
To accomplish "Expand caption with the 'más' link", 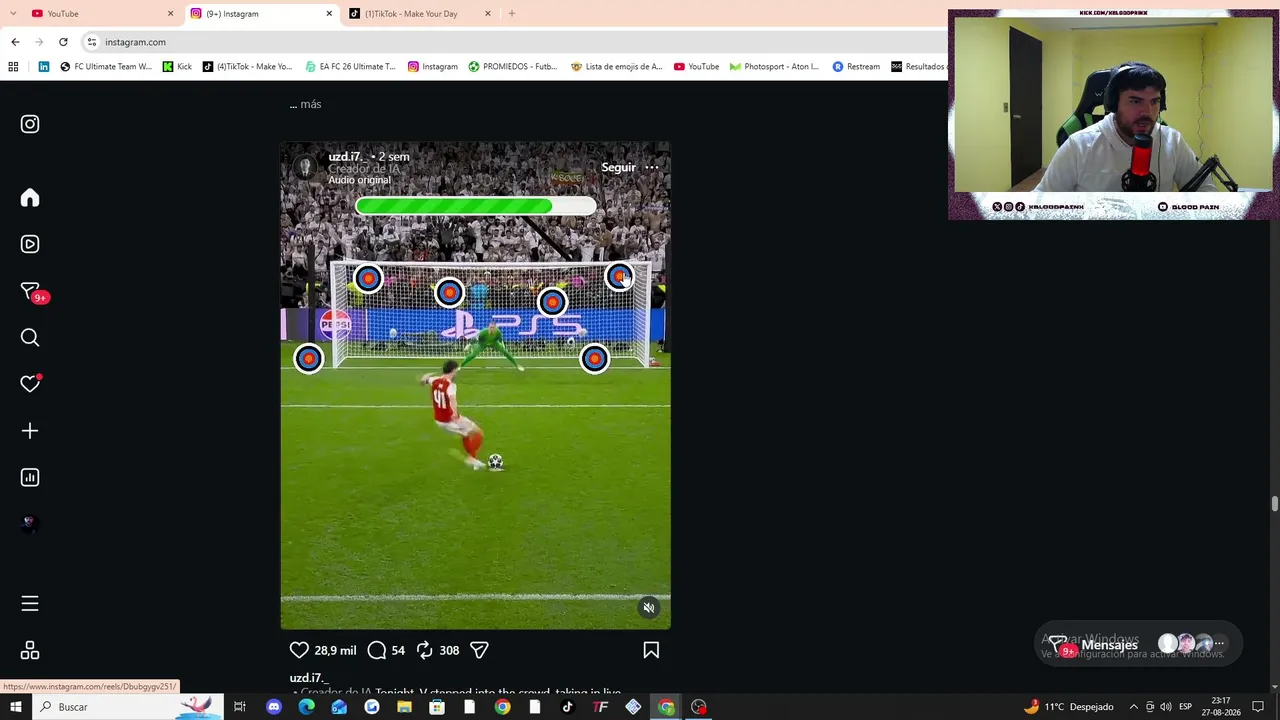I will [310, 104].
